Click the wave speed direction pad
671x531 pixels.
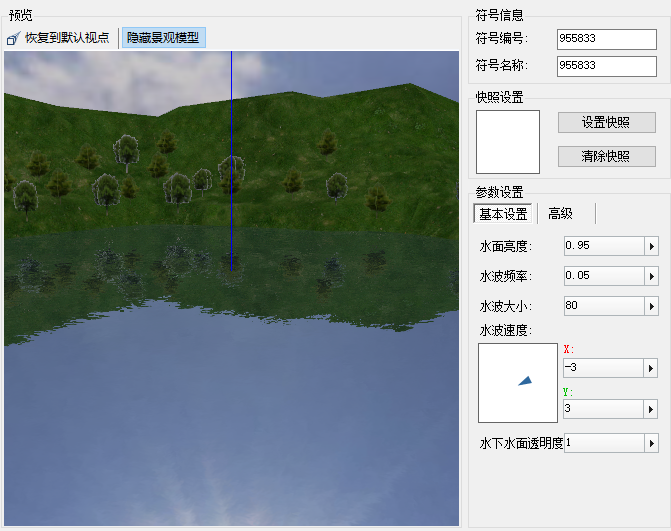[518, 383]
